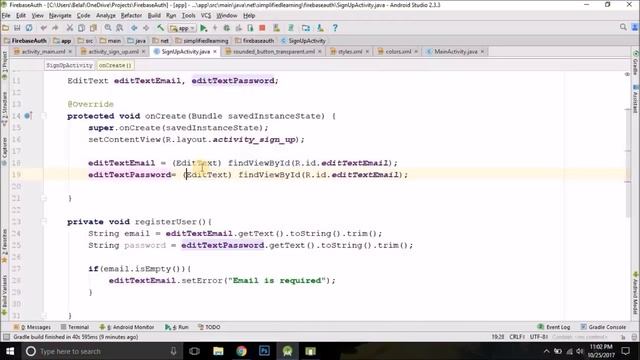Open the Refactor menu

pyautogui.click(x=131, y=16)
